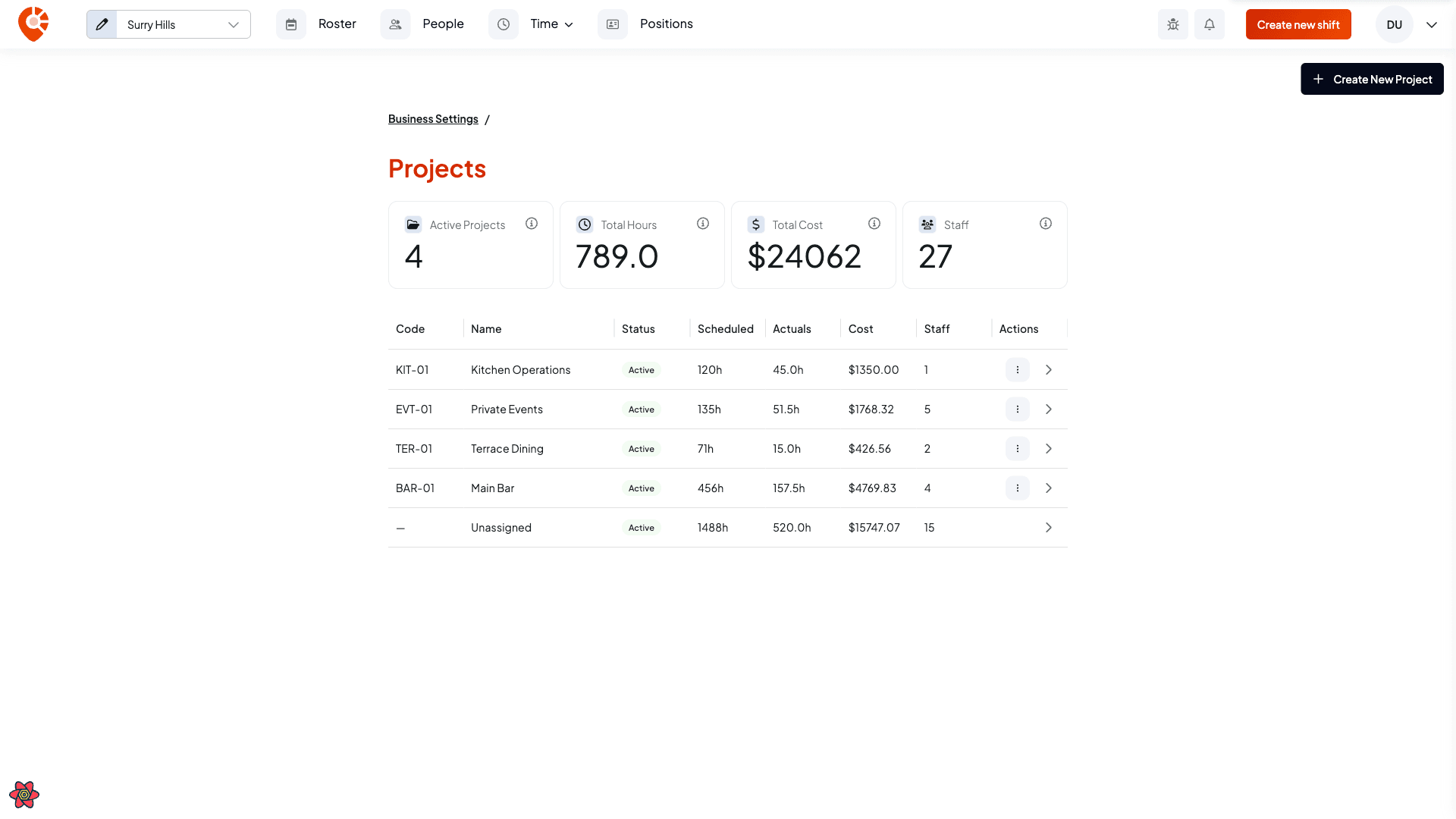Click the Main Bar project name
Image resolution: width=1456 pixels, height=819 pixels.
coord(492,488)
